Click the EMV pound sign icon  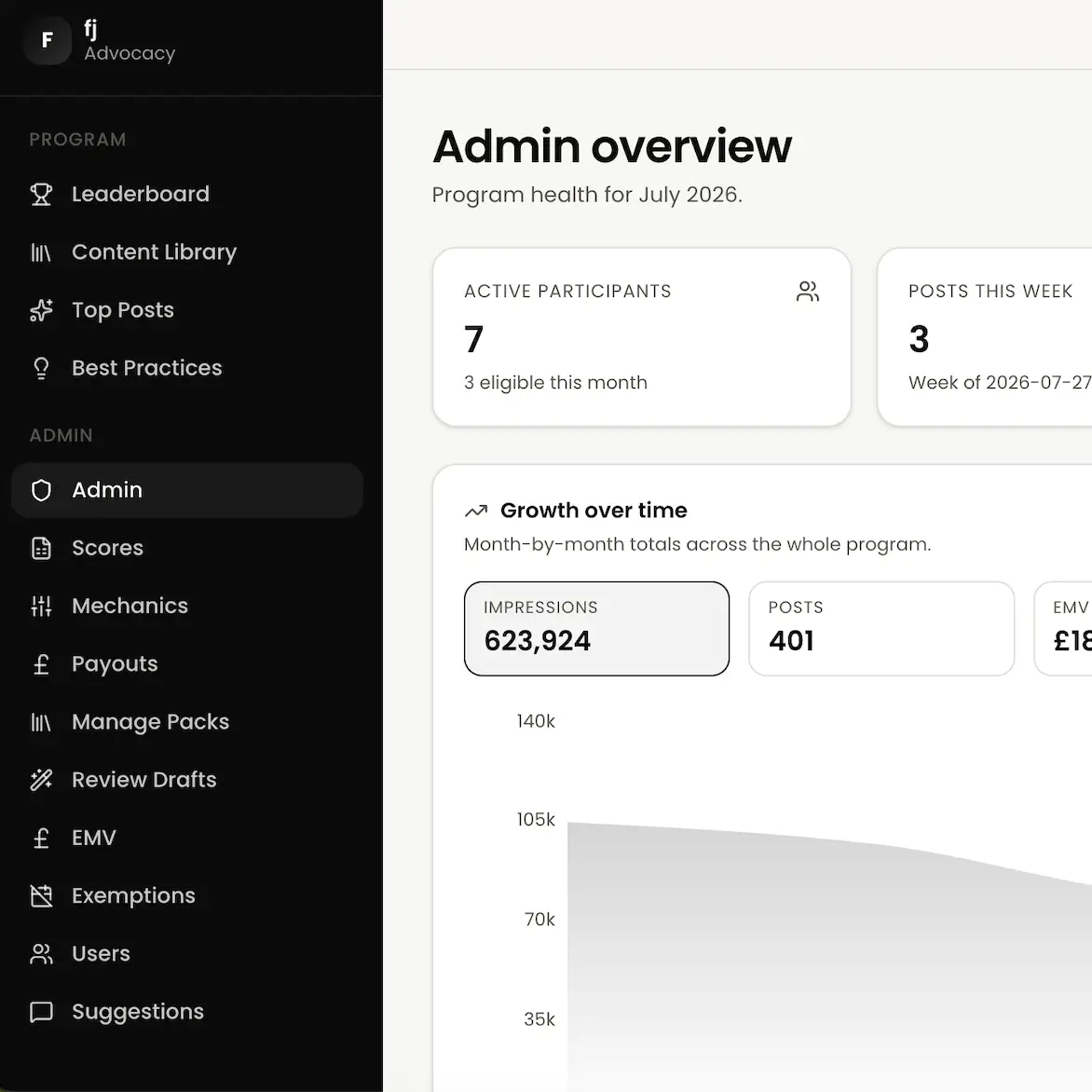point(41,838)
